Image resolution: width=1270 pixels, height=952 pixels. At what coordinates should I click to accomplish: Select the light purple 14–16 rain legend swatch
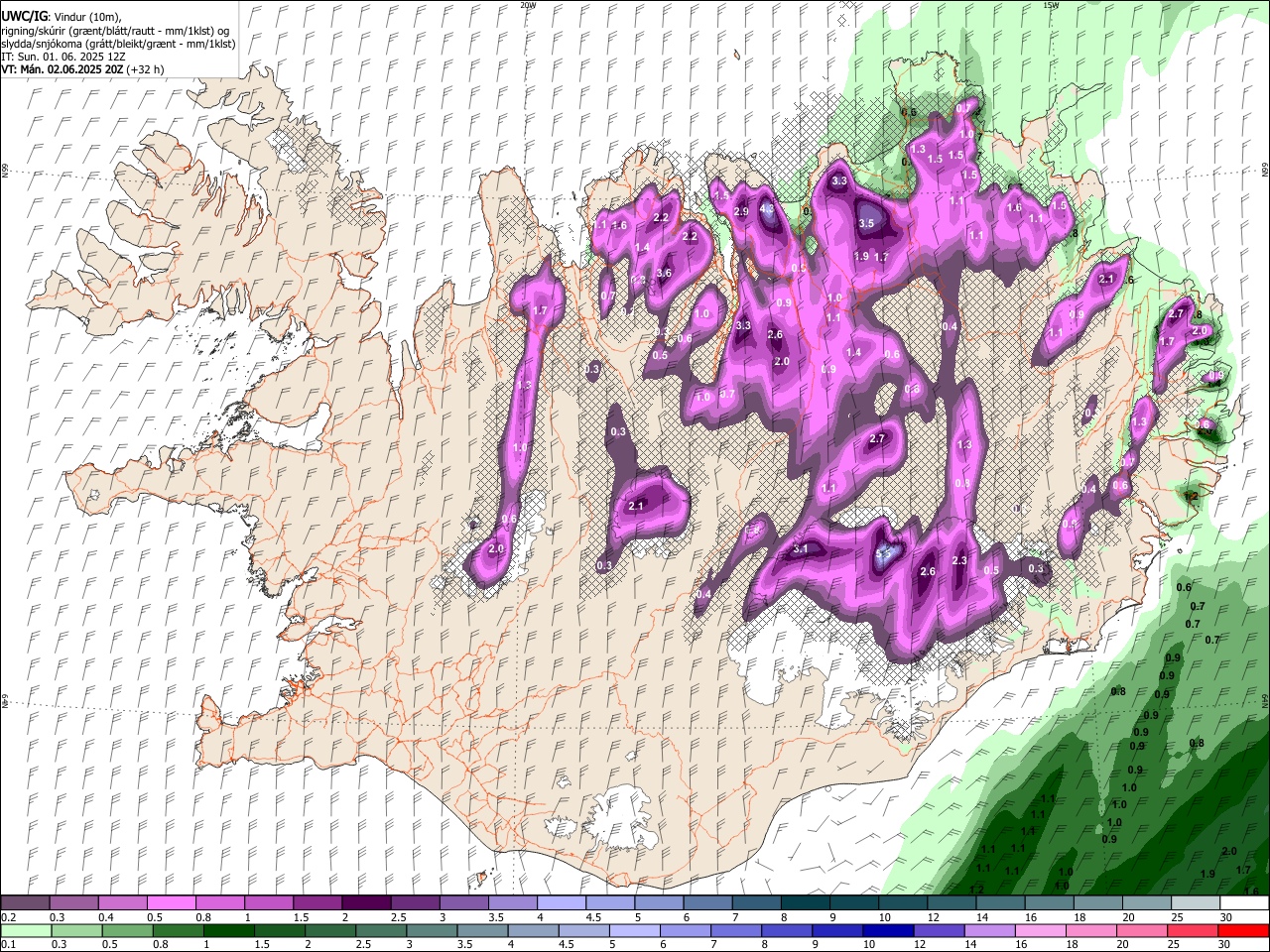click(x=987, y=930)
